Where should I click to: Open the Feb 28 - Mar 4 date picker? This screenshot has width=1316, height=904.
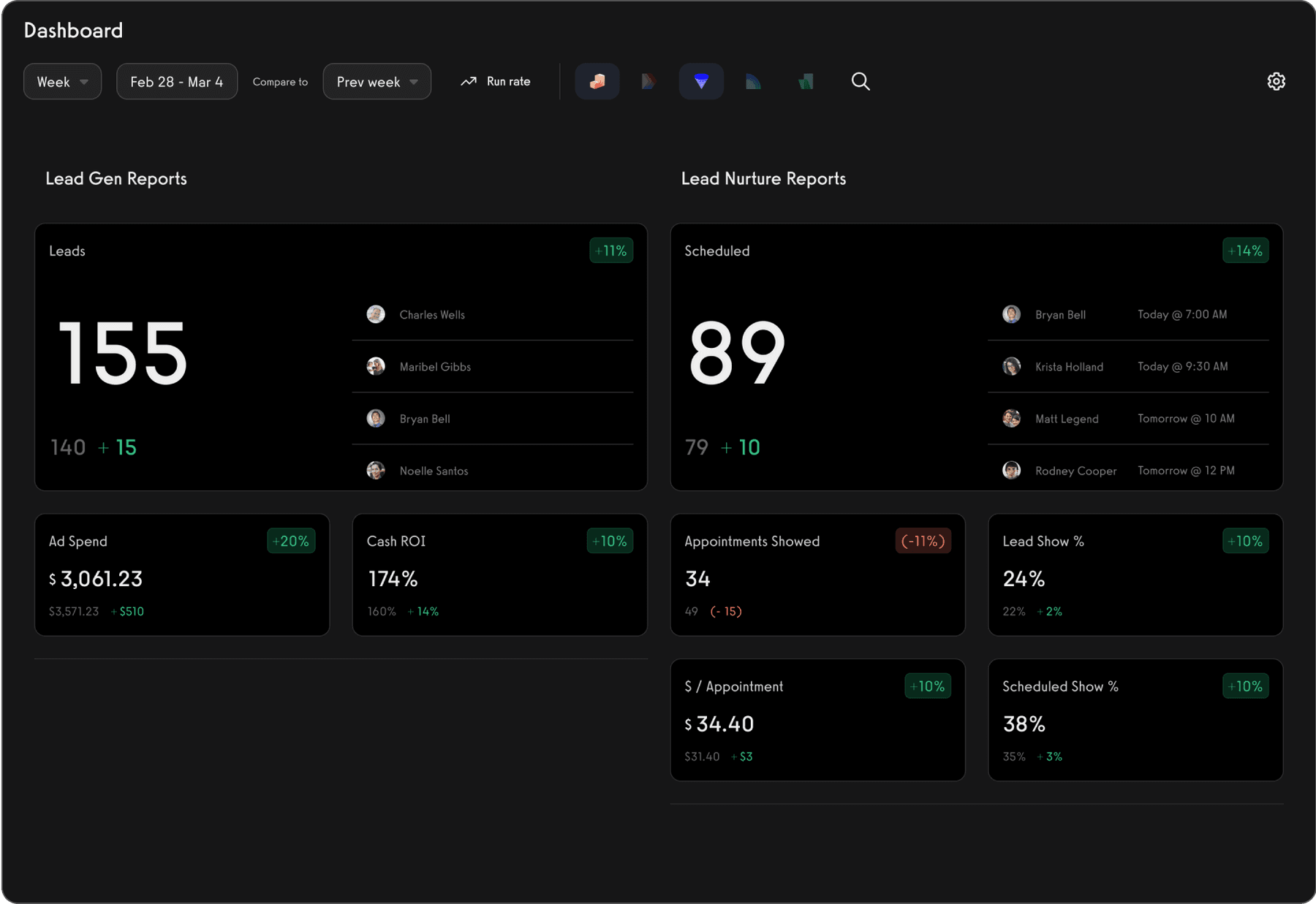click(177, 81)
